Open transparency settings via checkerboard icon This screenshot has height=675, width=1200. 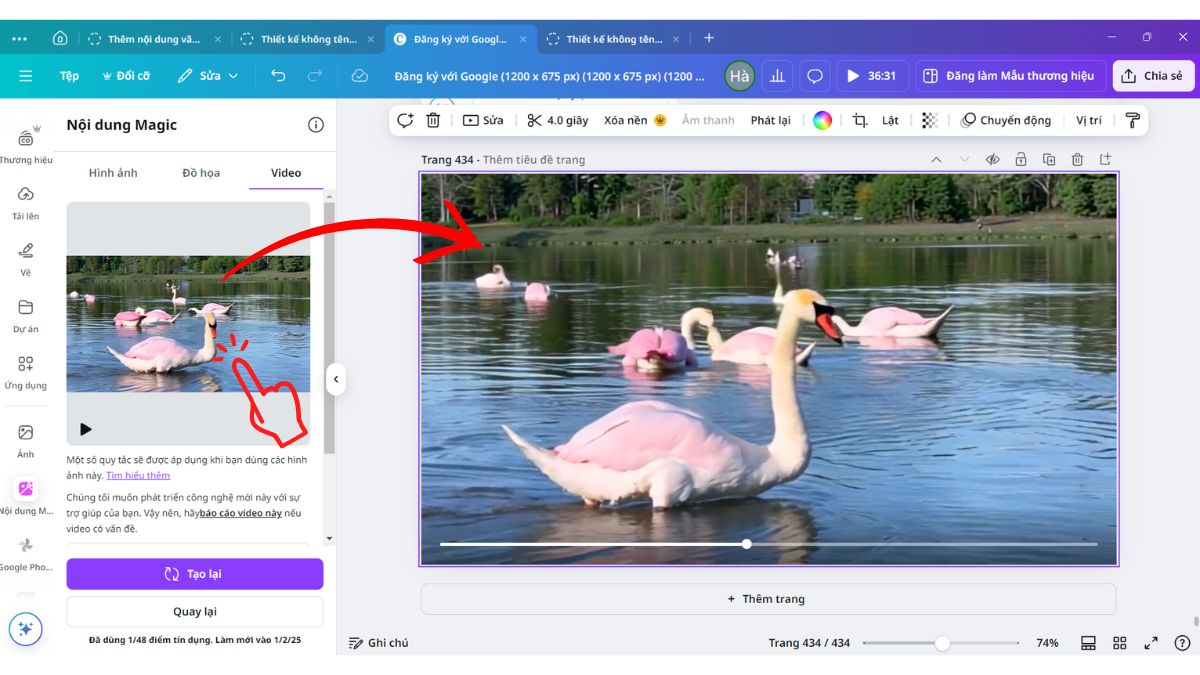coord(928,120)
